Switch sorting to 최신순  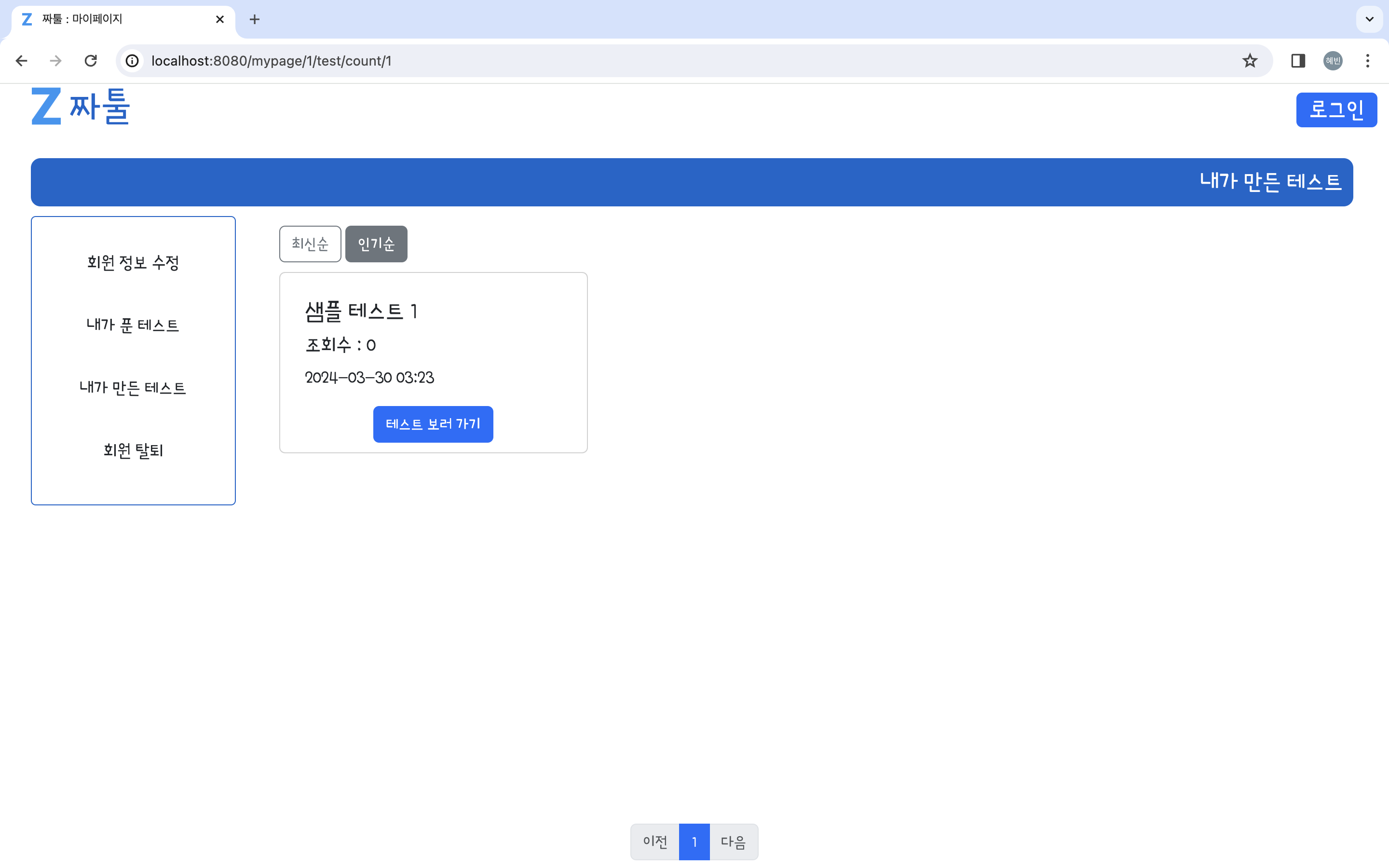[310, 244]
